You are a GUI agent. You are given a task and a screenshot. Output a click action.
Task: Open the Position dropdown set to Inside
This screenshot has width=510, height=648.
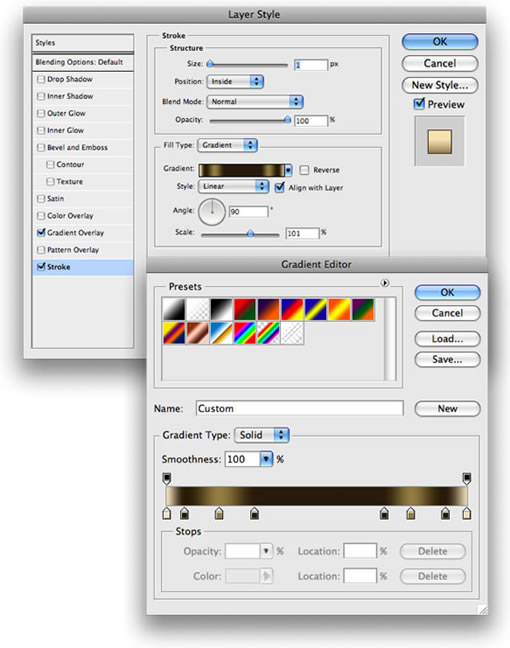tap(235, 81)
